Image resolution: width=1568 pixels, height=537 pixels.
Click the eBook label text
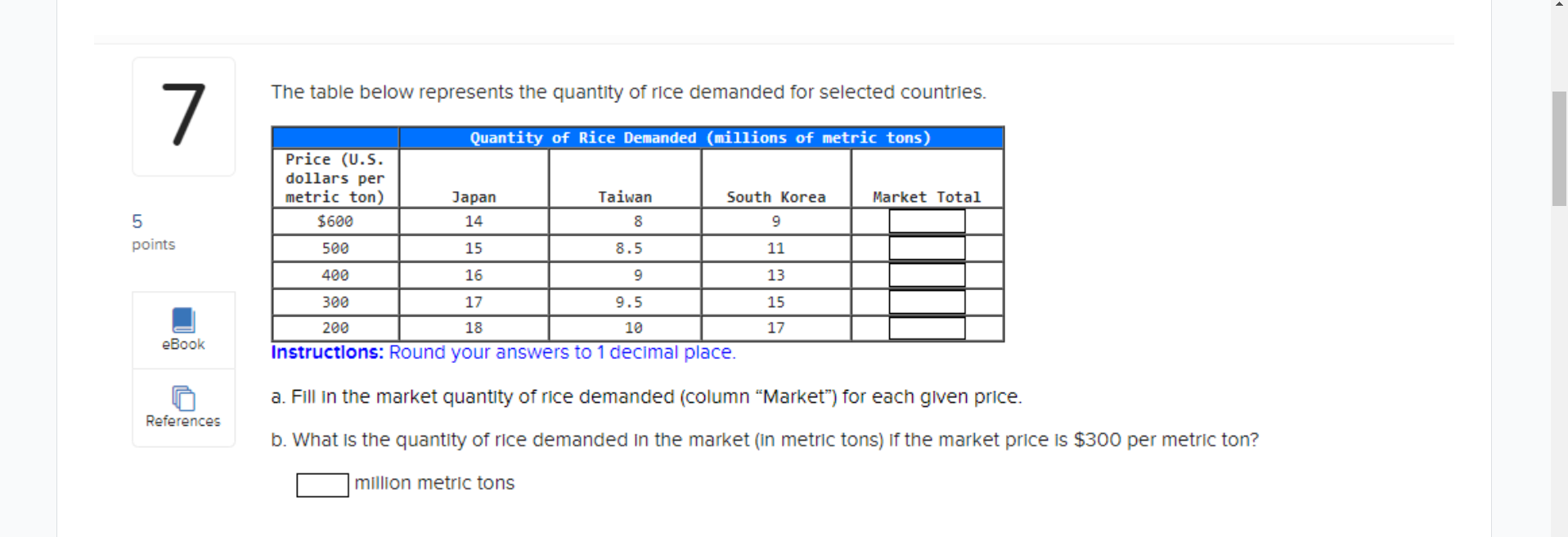tap(182, 343)
